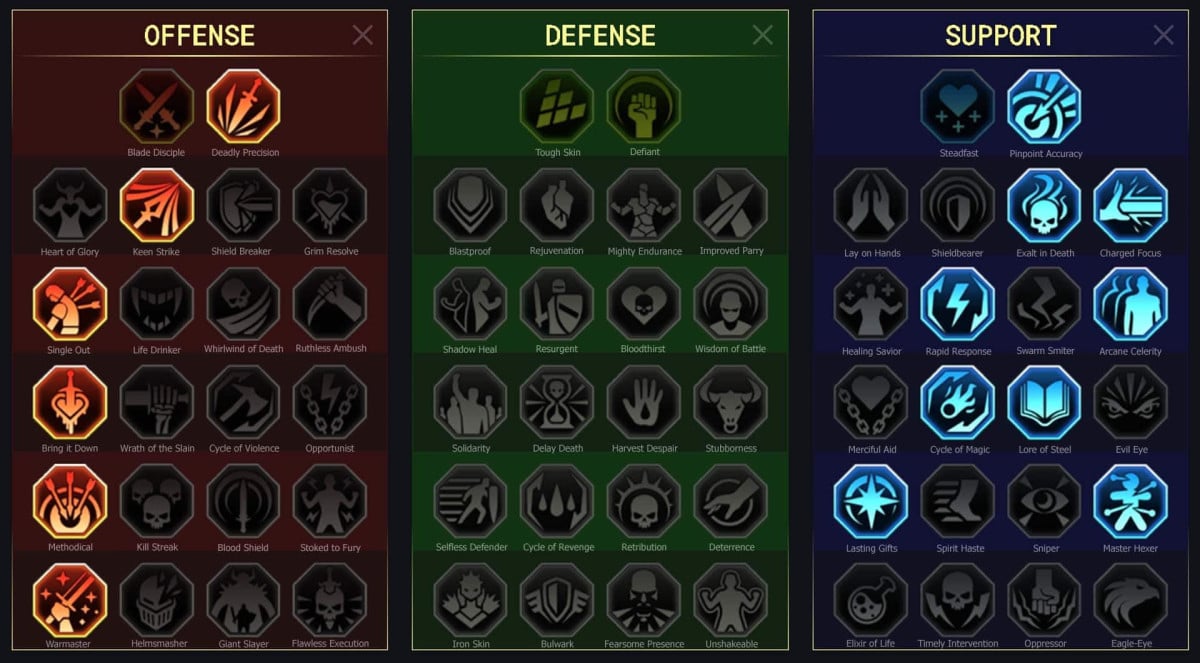Select the Tough Skin mastery
1200x663 pixels.
pos(557,106)
